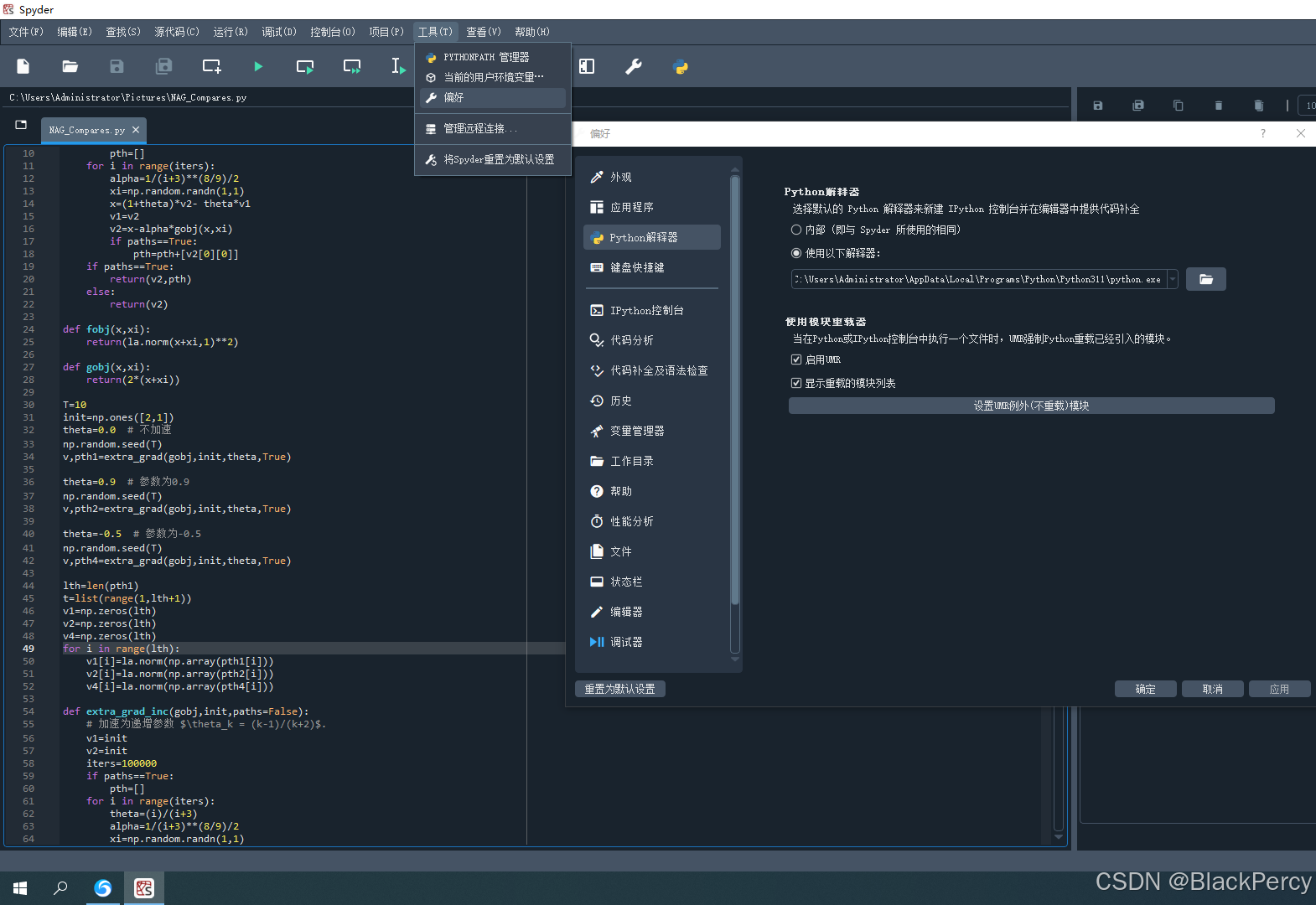Click remove-all trash icon in right pane
The image size is (1316, 905).
(1259, 106)
